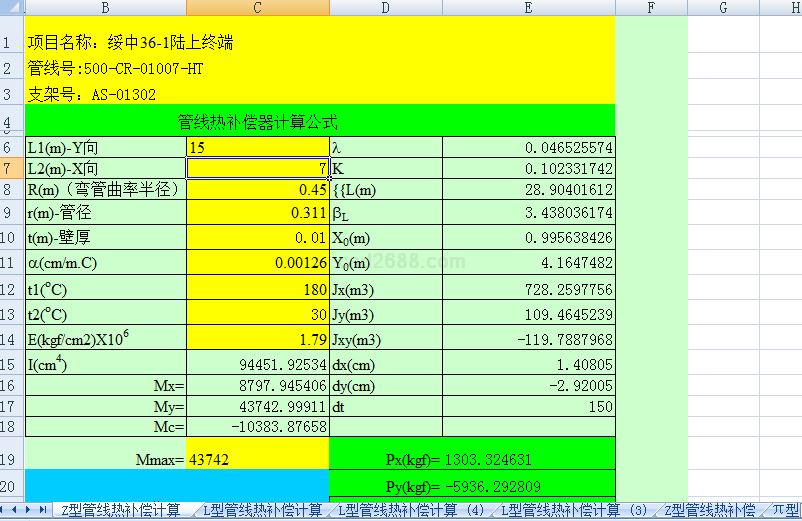Select the t1 temperature value cell 180
This screenshot has width=802, height=521.
tap(257, 290)
